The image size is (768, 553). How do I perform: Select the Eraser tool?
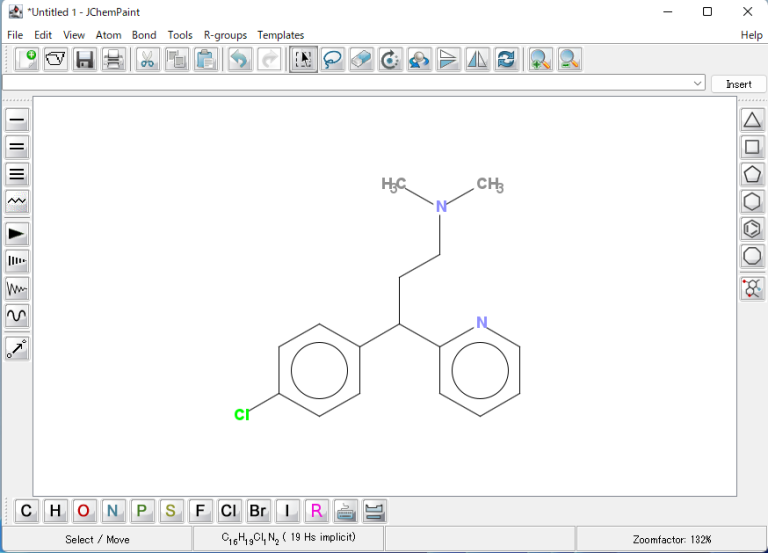click(361, 60)
